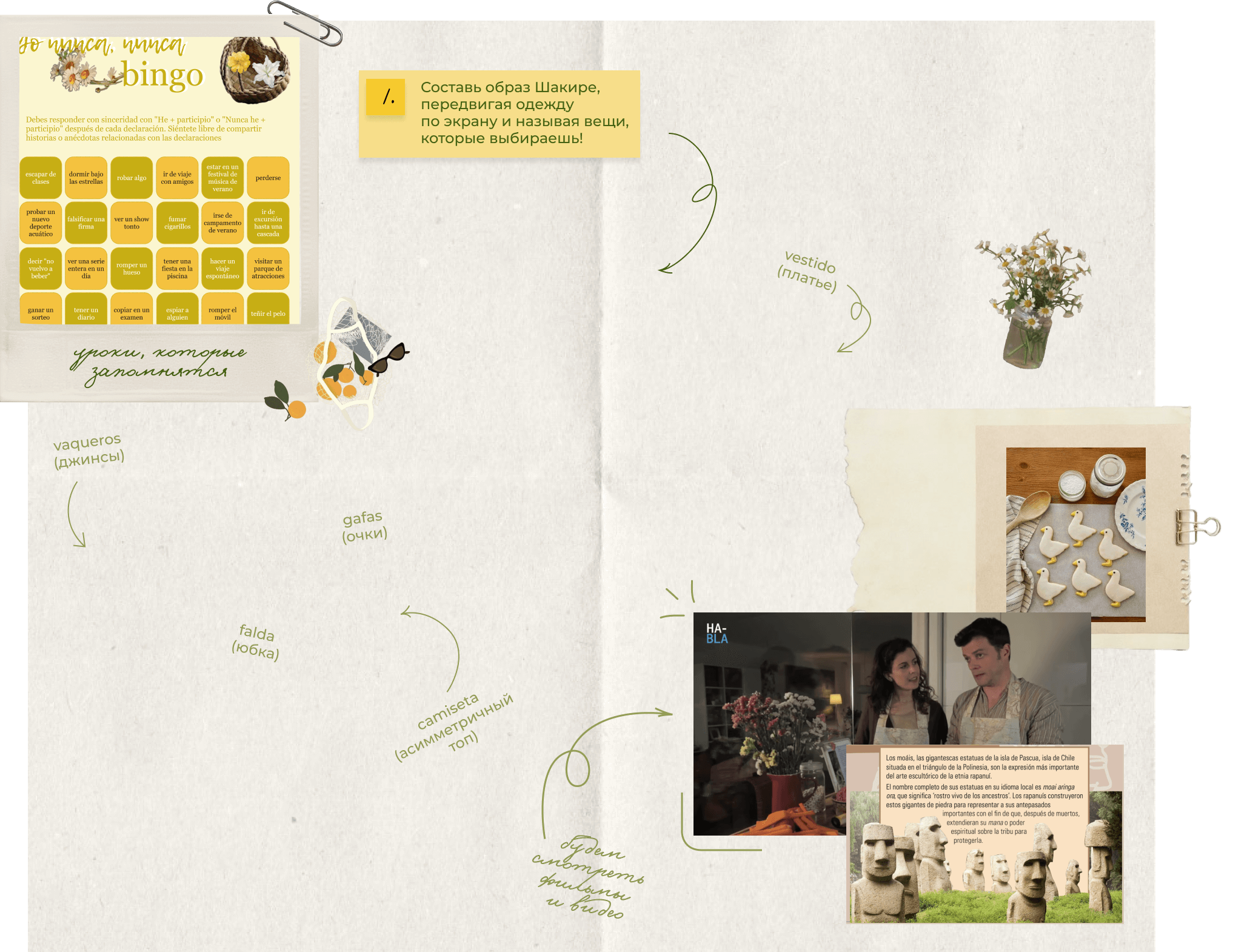Click the binder clip on right edge

coord(1198,526)
